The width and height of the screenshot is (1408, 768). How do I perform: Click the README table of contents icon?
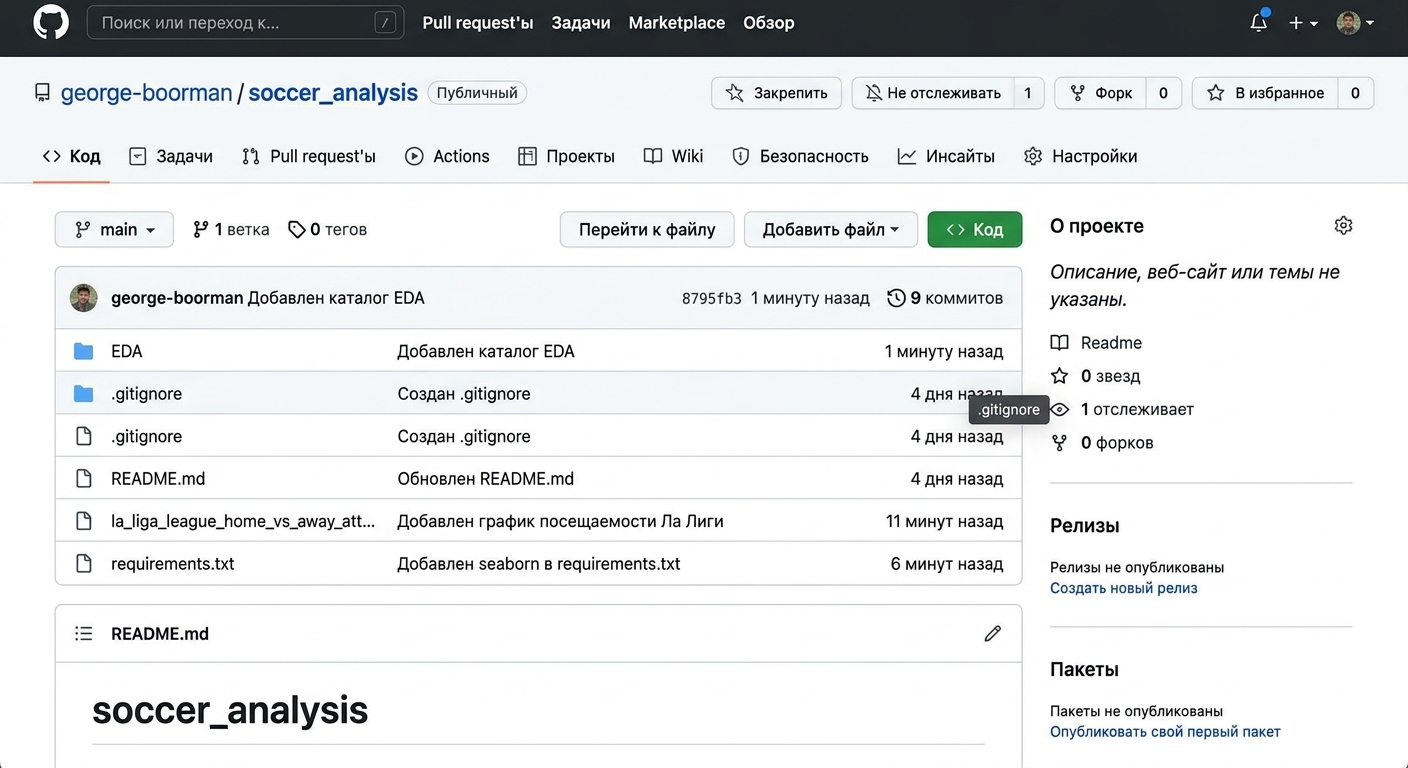(84, 634)
